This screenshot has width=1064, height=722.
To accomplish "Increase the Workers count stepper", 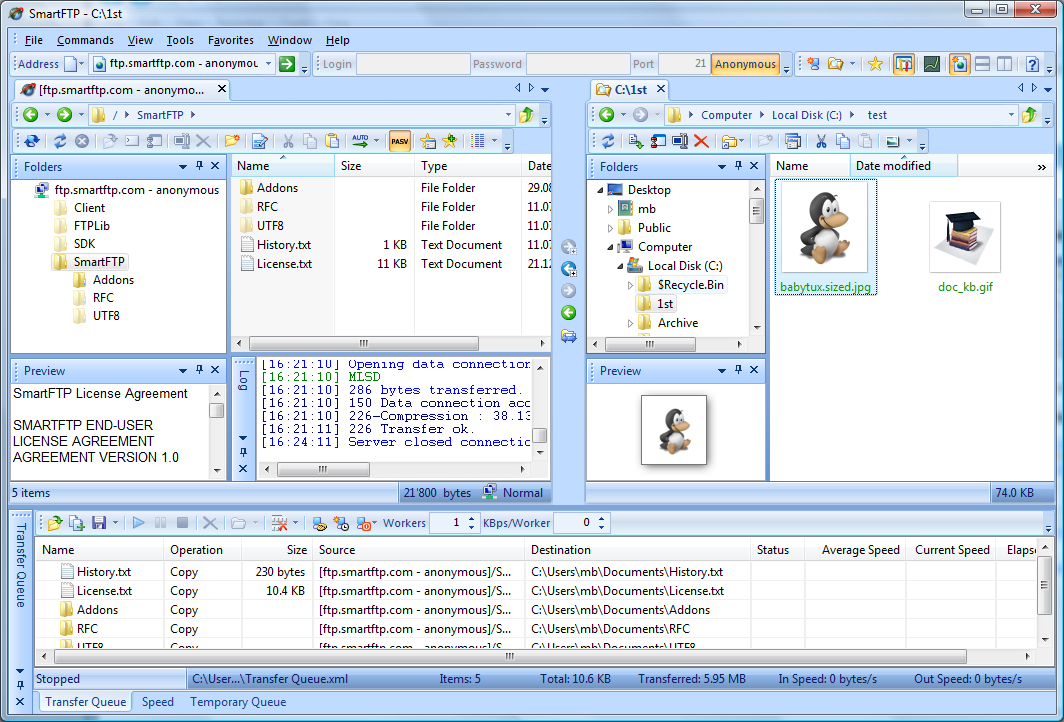I will tap(473, 518).
